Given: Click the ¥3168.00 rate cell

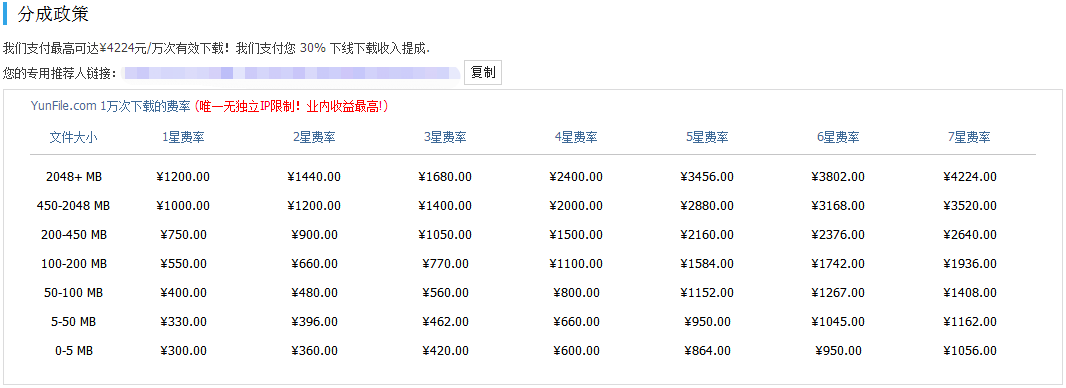Looking at the screenshot, I should [838, 206].
